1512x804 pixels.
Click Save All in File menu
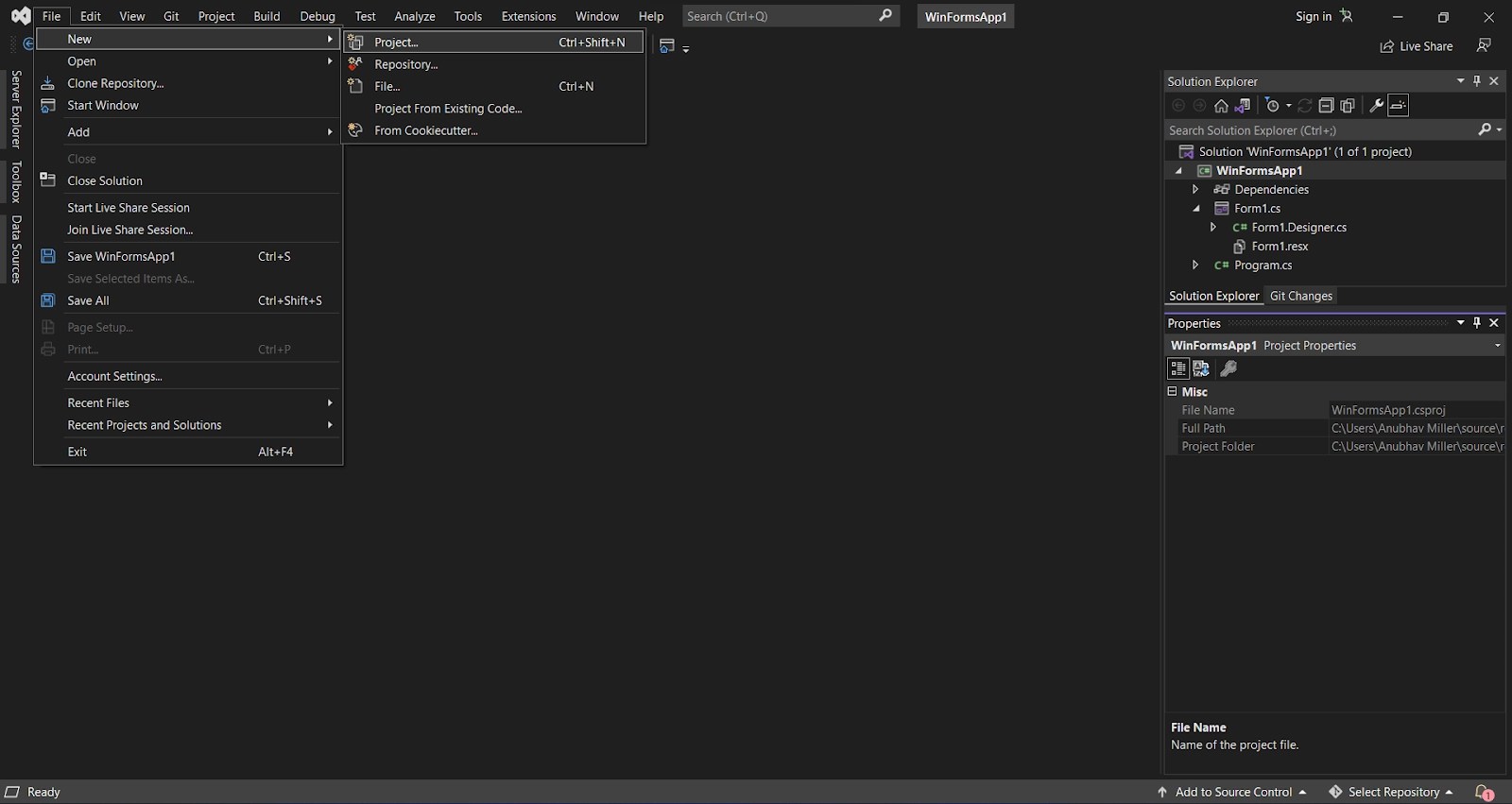coord(188,300)
